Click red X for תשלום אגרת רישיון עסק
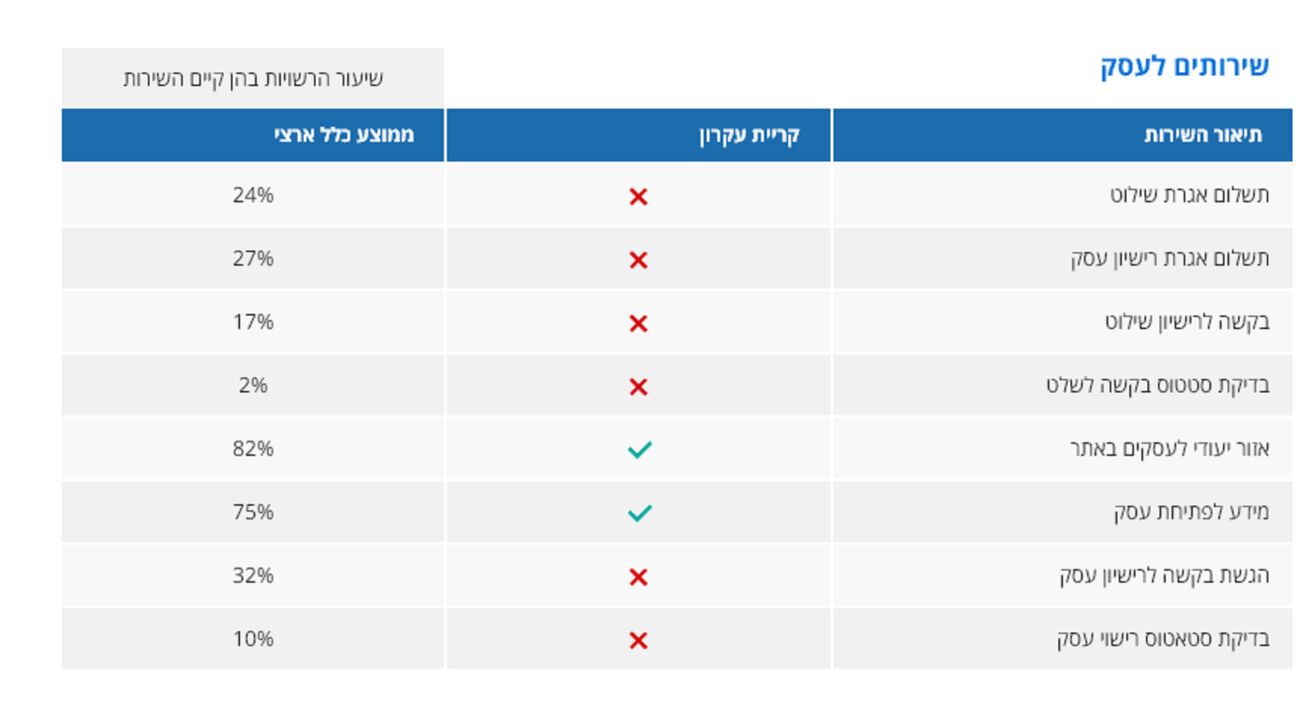 pos(638,260)
